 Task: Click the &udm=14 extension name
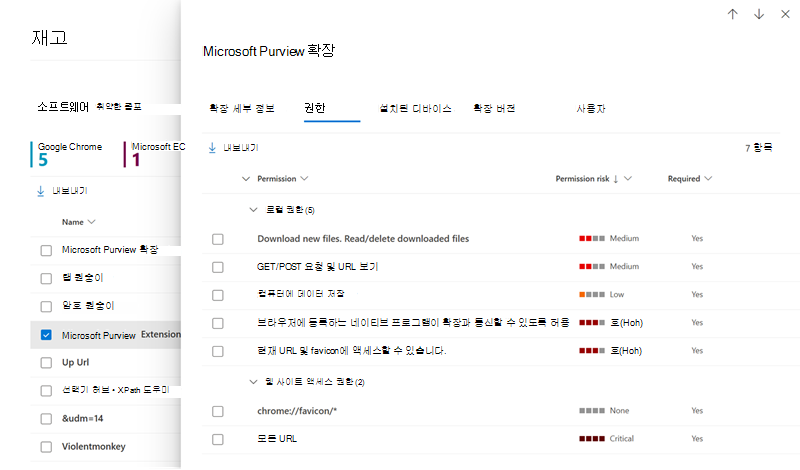(82, 418)
